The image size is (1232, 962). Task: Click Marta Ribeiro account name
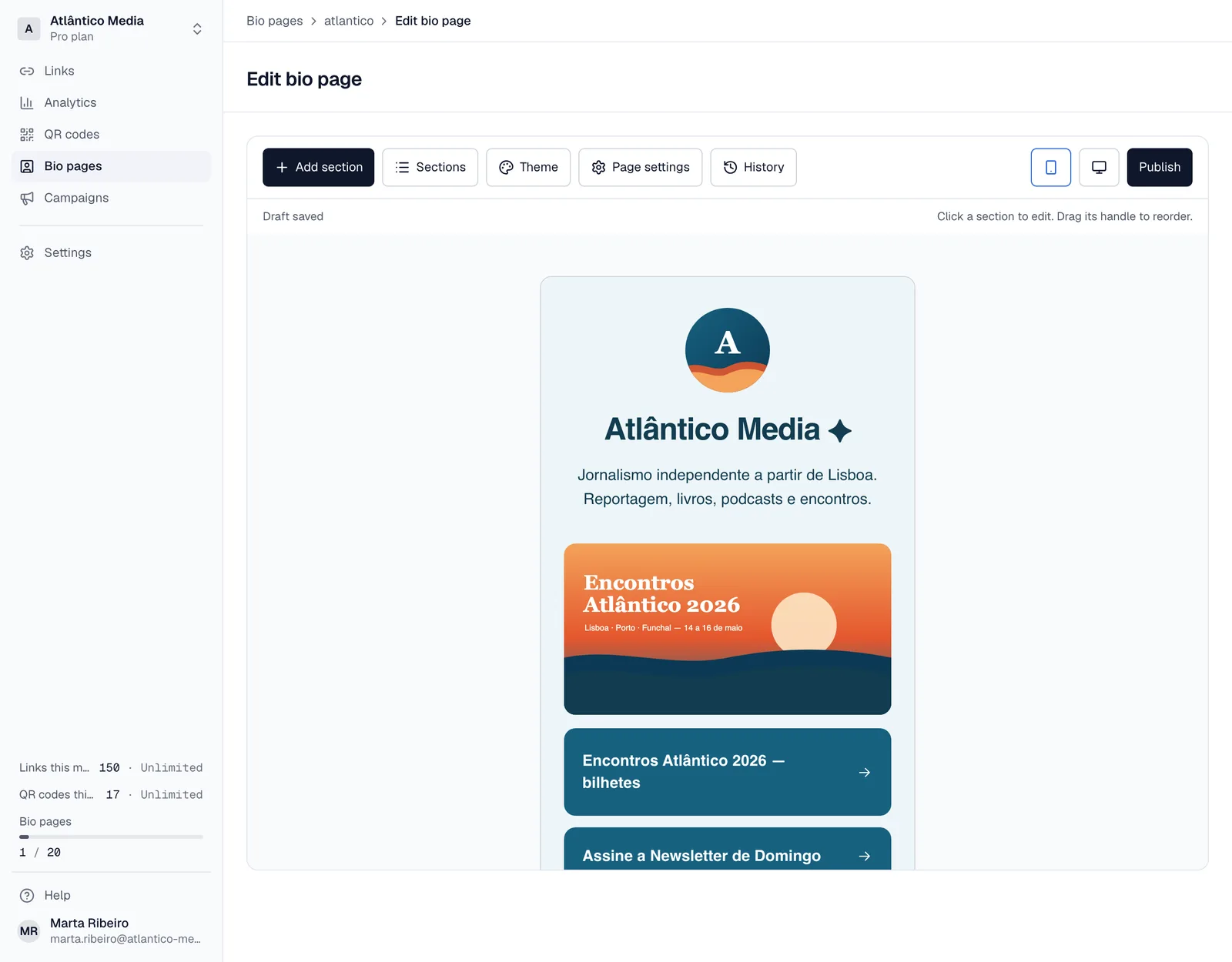[x=89, y=923]
